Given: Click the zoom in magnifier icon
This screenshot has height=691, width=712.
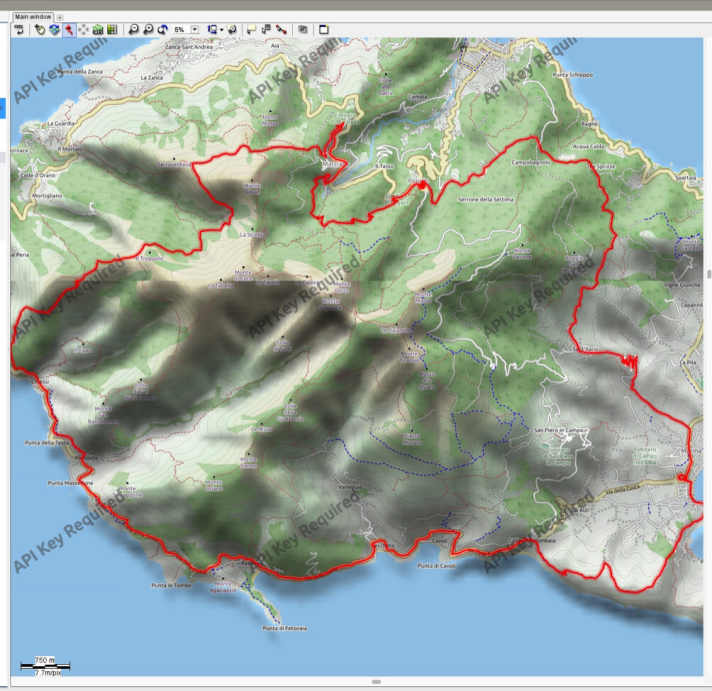Looking at the screenshot, I should pyautogui.click(x=133, y=30).
